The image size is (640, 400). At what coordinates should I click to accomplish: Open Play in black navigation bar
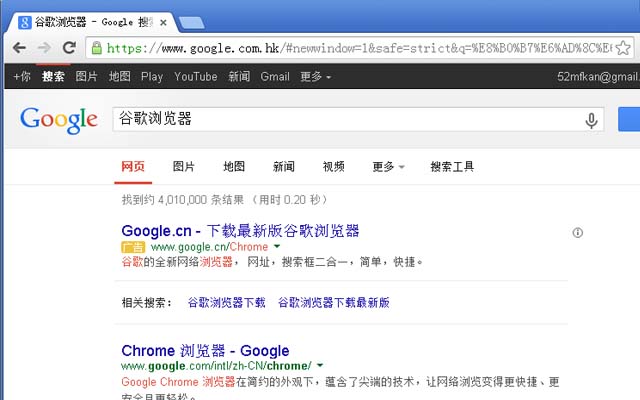(x=152, y=77)
